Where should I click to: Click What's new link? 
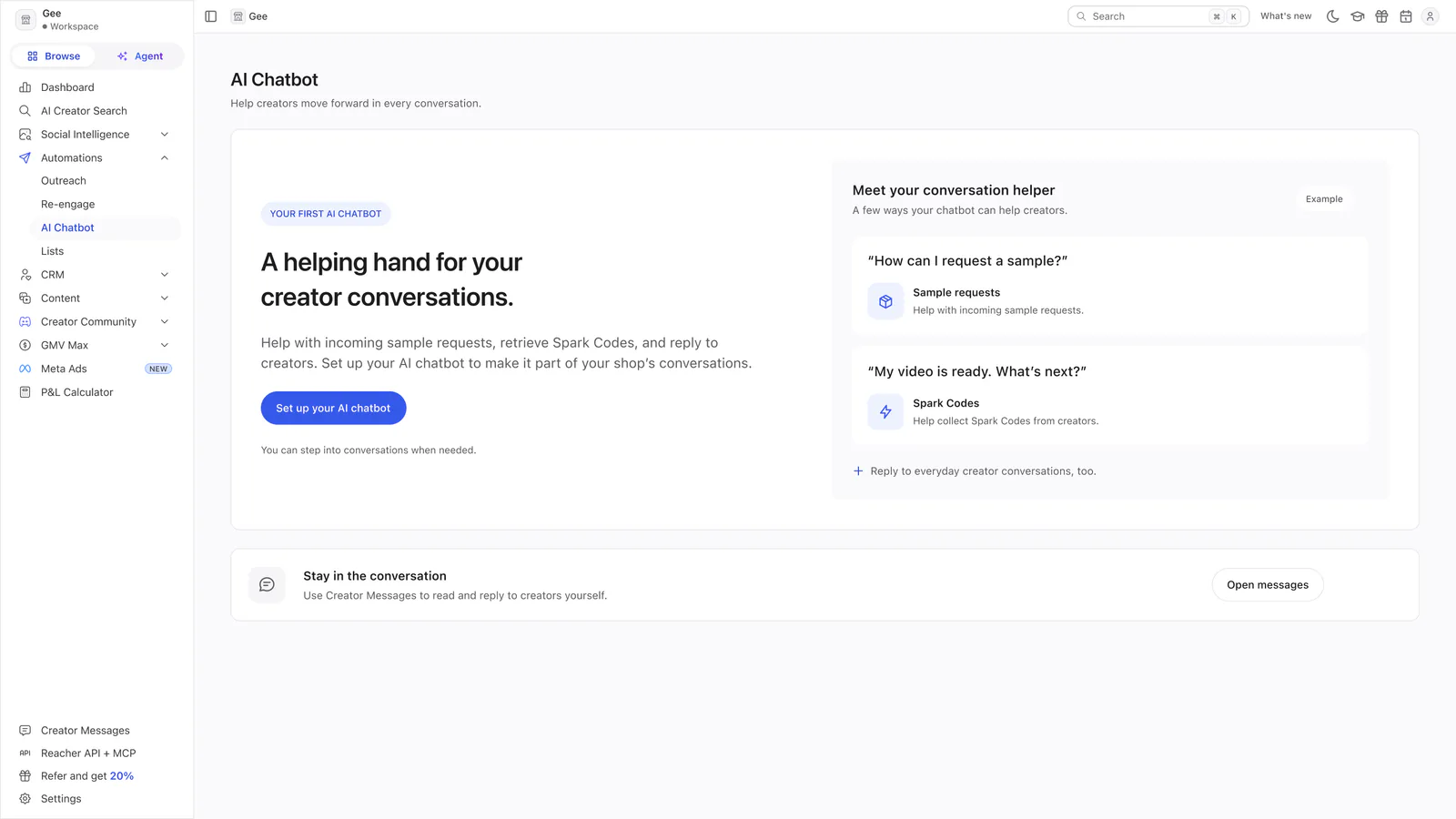[x=1286, y=16]
